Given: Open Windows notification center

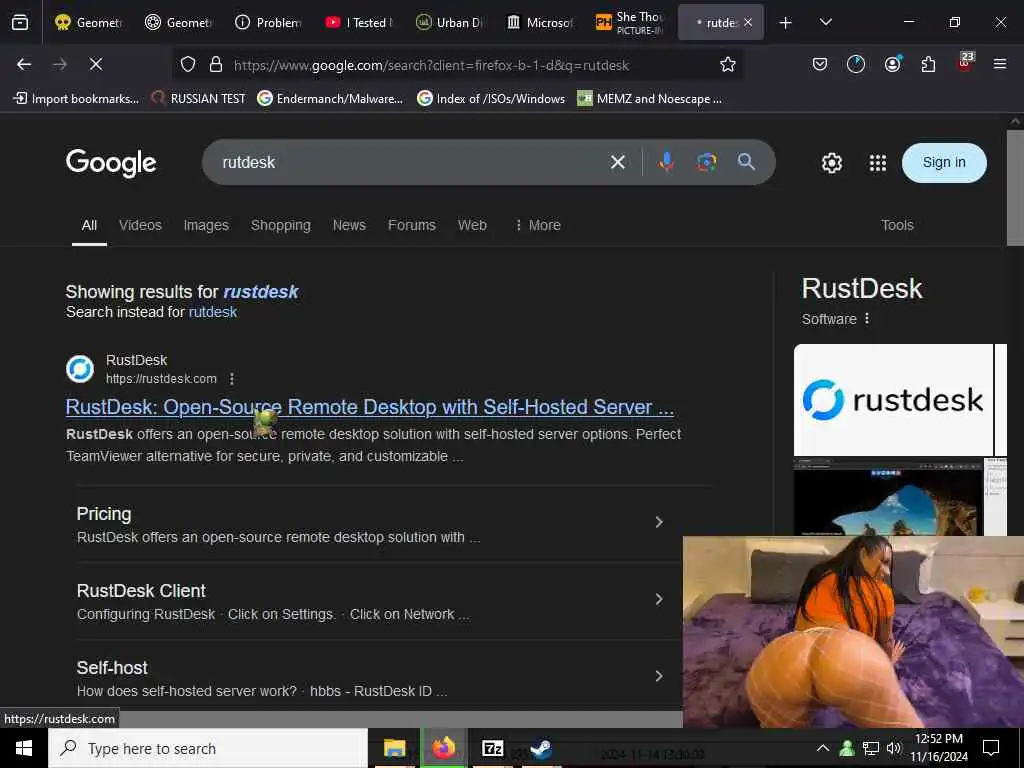Looking at the screenshot, I should coord(991,748).
